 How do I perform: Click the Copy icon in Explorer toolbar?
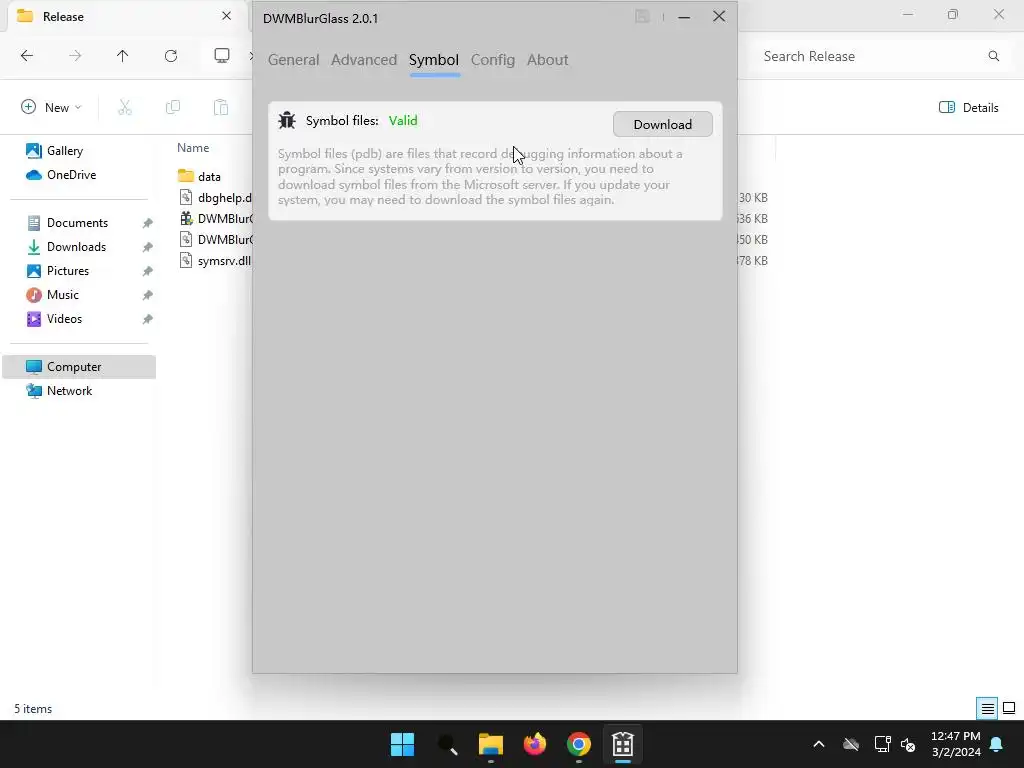tap(173, 107)
